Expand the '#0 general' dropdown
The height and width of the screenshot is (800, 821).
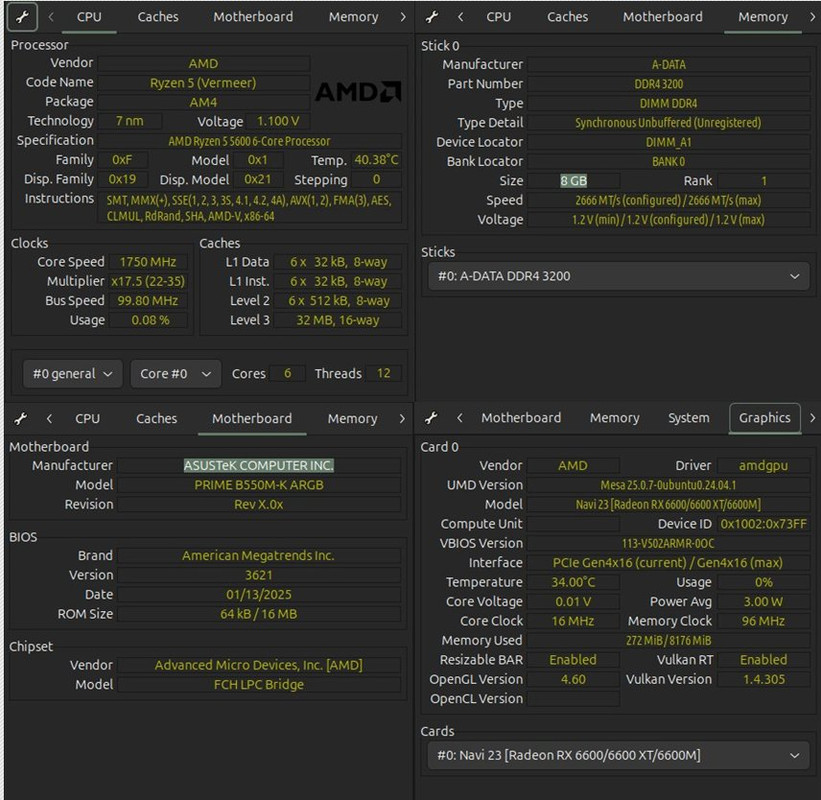click(73, 374)
